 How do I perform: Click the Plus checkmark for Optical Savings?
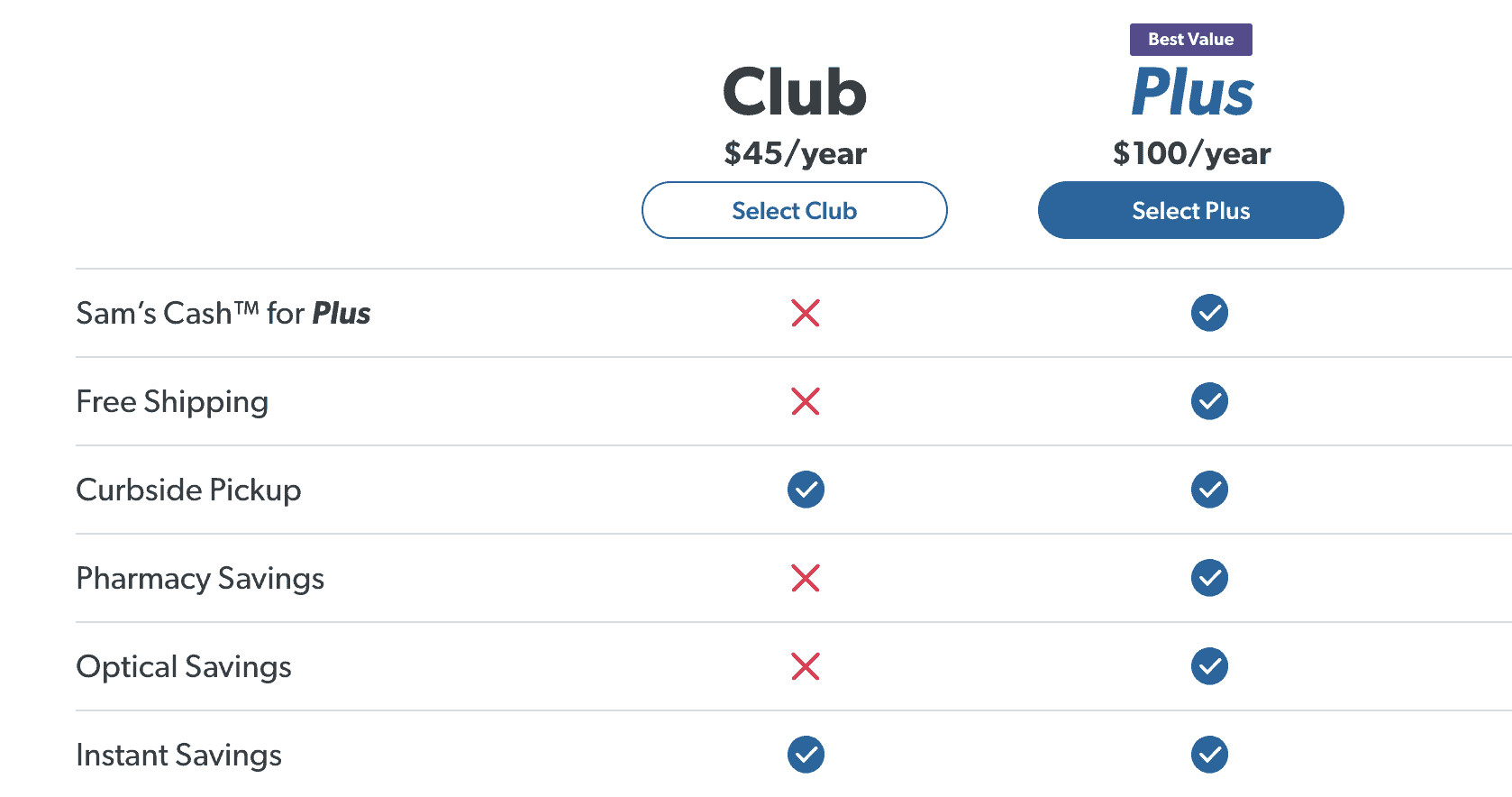click(x=1209, y=666)
